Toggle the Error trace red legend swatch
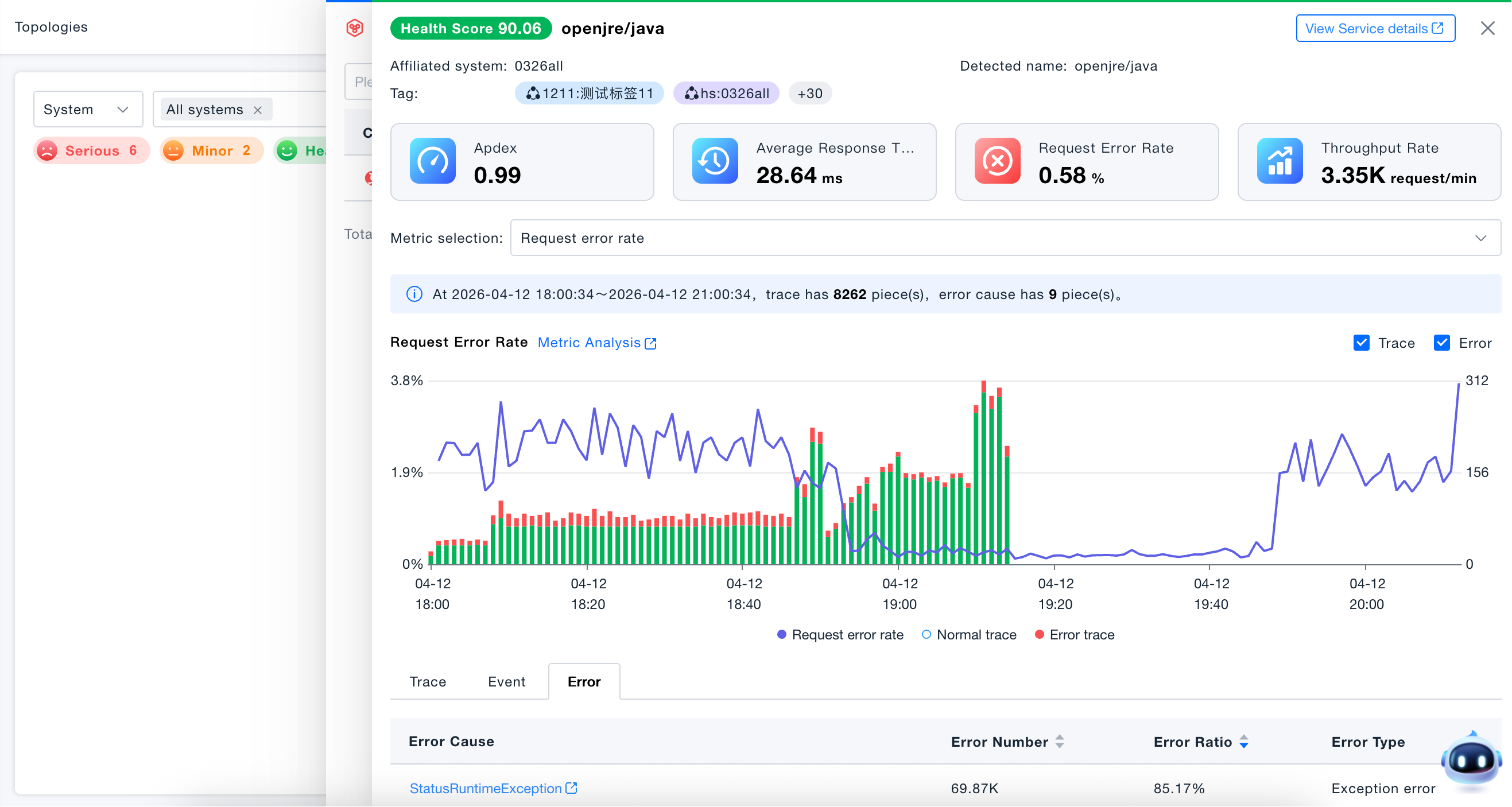1512x807 pixels. 1039,634
